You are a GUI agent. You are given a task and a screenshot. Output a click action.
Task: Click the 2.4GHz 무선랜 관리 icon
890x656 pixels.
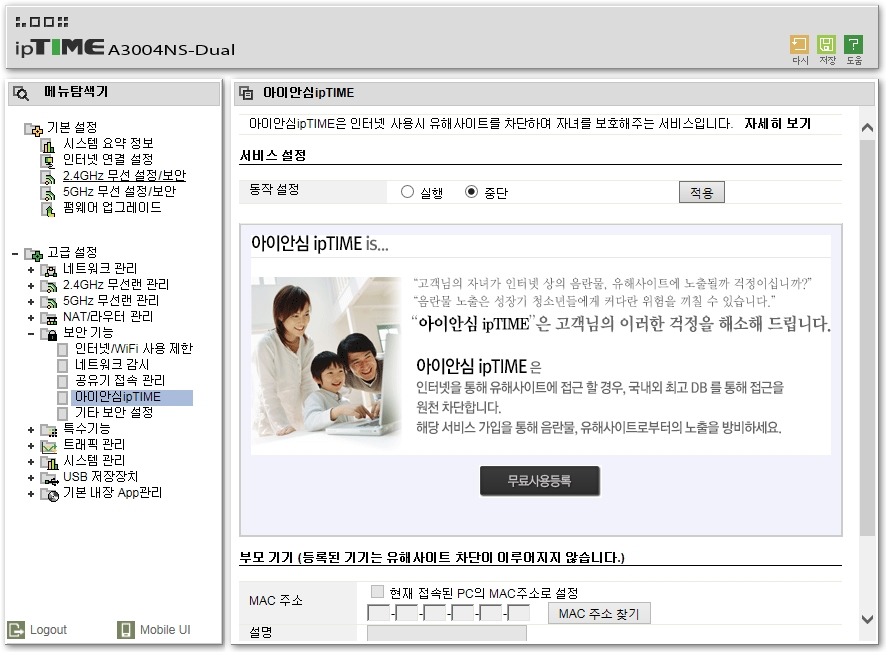49,285
